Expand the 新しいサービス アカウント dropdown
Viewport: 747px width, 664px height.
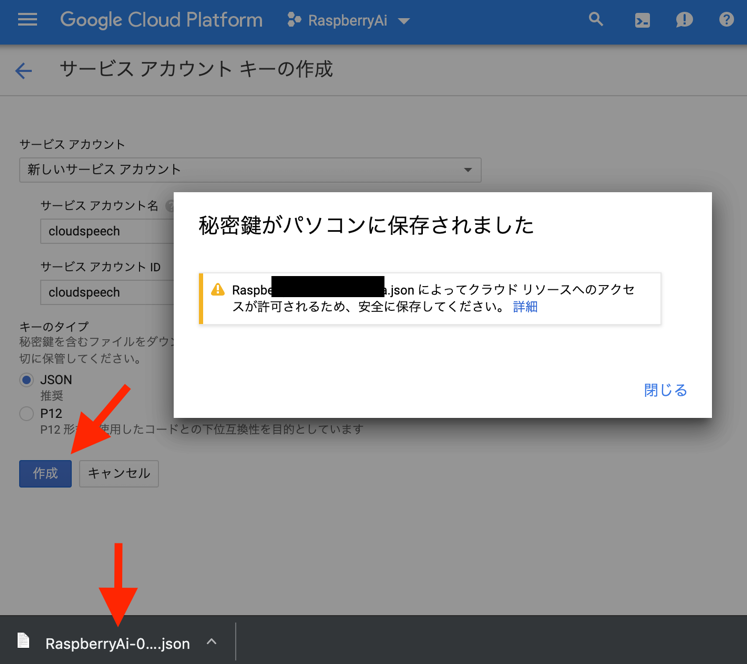click(x=250, y=170)
